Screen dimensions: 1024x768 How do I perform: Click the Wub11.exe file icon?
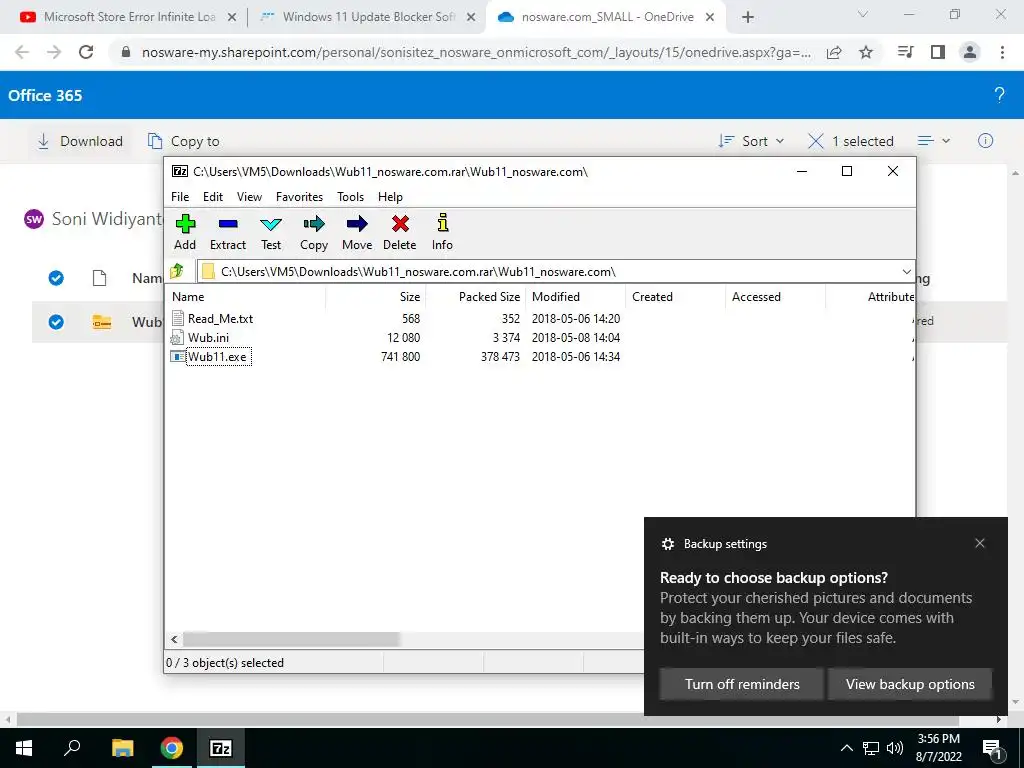[x=177, y=357]
